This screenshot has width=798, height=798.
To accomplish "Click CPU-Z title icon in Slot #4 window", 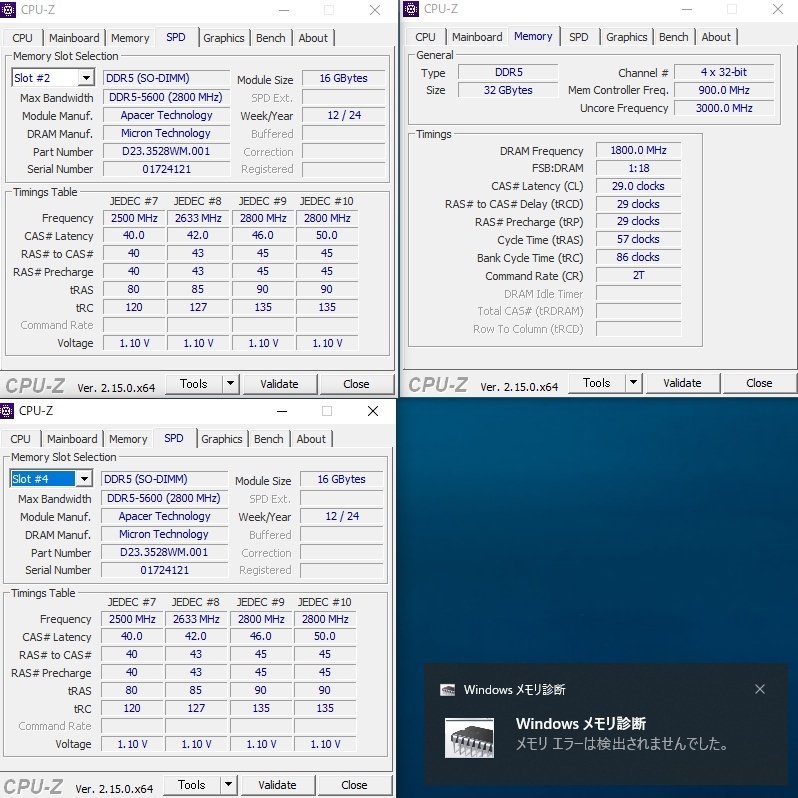I will click(x=7, y=410).
